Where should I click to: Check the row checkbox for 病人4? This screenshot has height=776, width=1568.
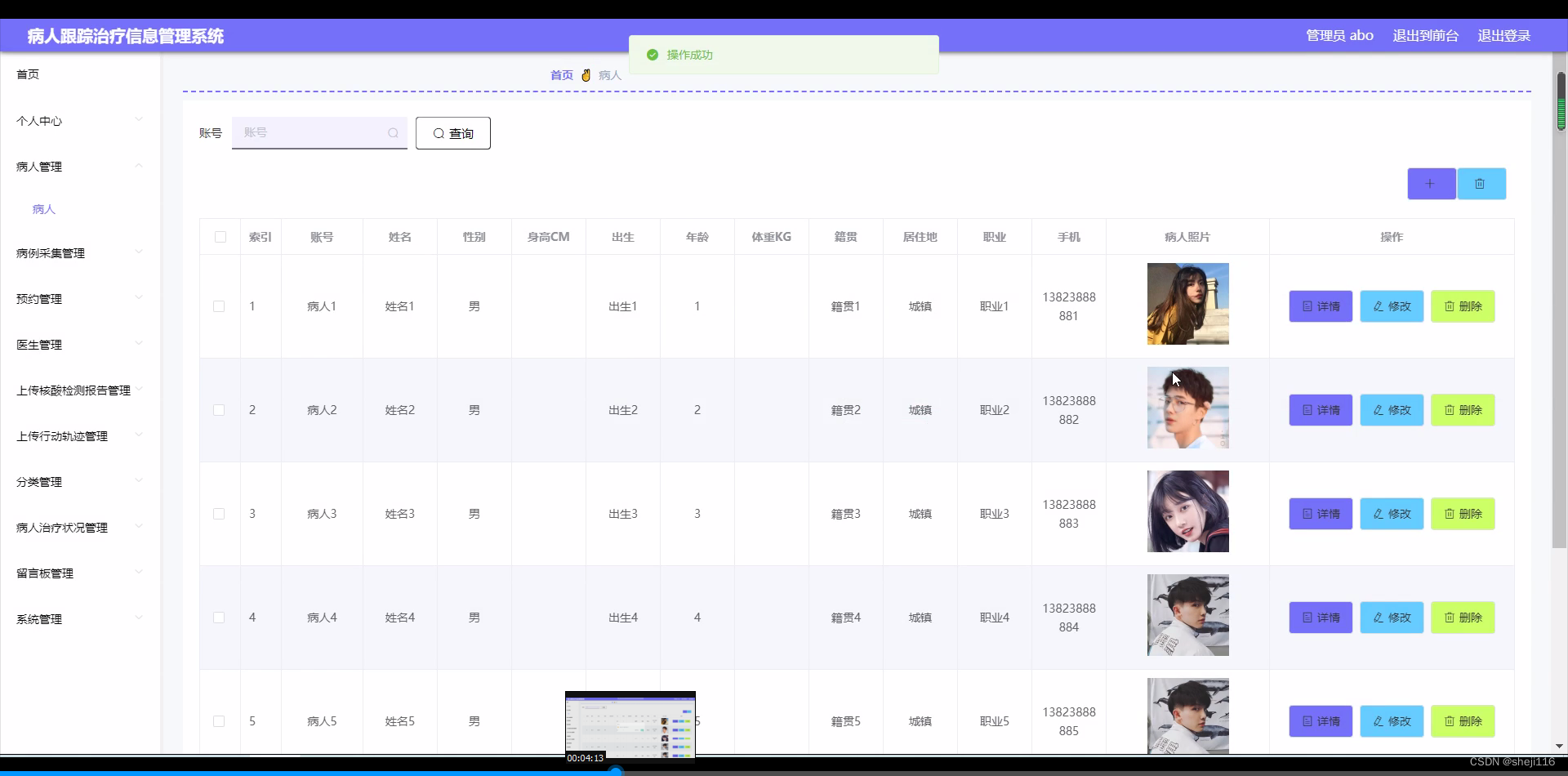click(220, 618)
